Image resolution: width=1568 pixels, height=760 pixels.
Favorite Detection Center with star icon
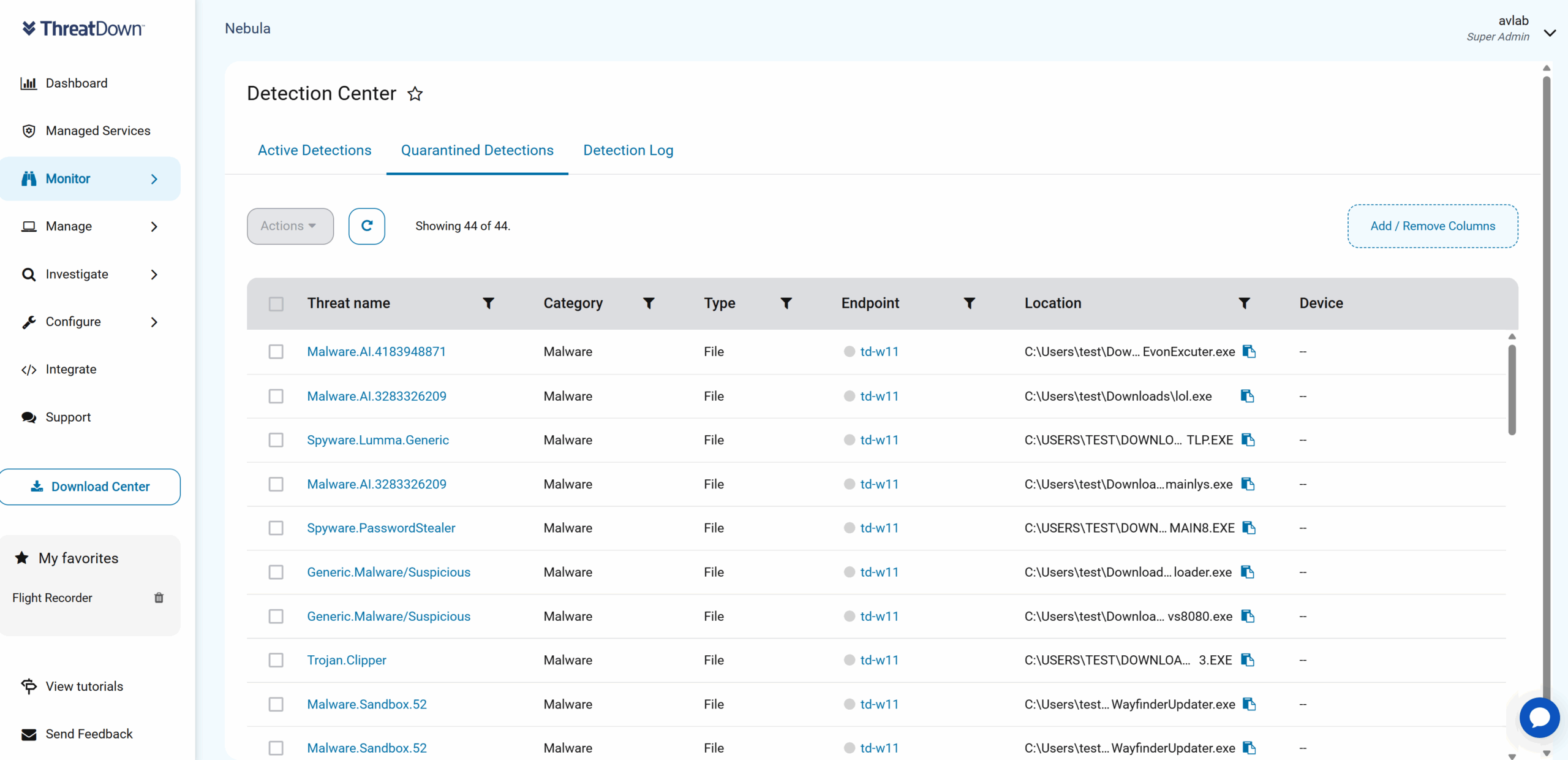click(x=415, y=94)
